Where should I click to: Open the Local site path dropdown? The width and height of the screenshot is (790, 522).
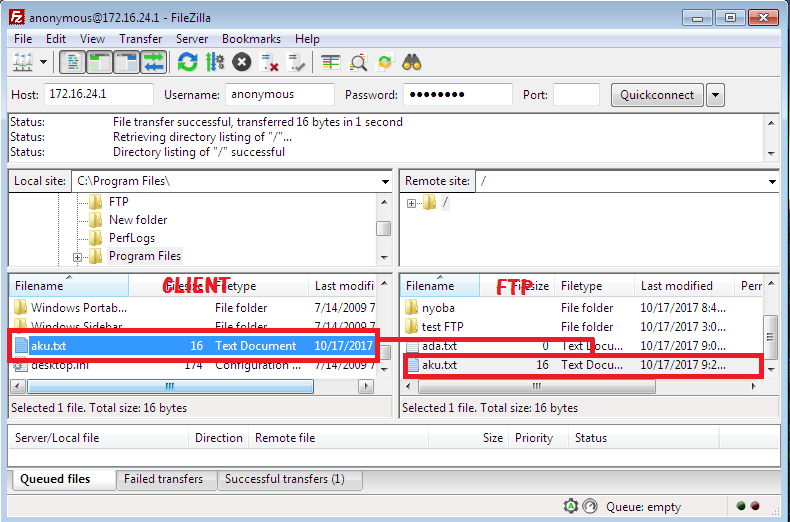pyautogui.click(x=385, y=181)
